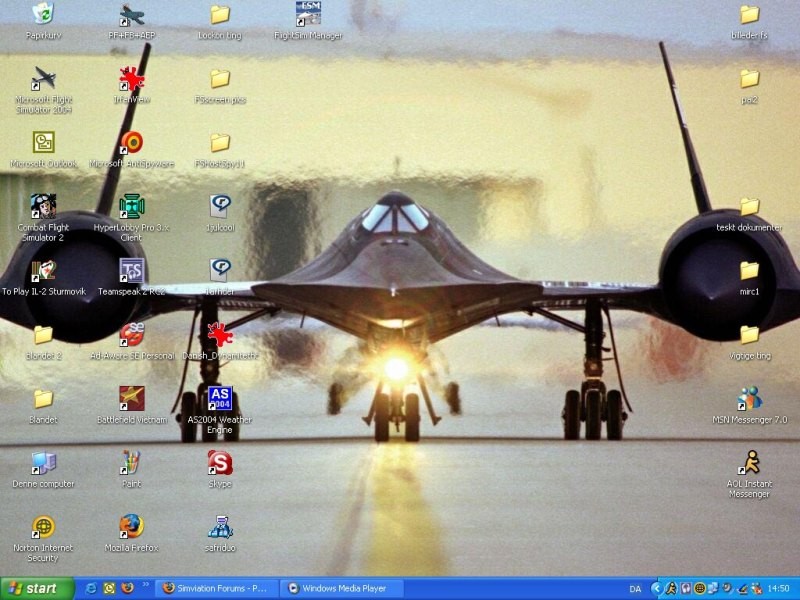Launch AOL Instant Messenger
This screenshot has width=800, height=600.
click(749, 463)
